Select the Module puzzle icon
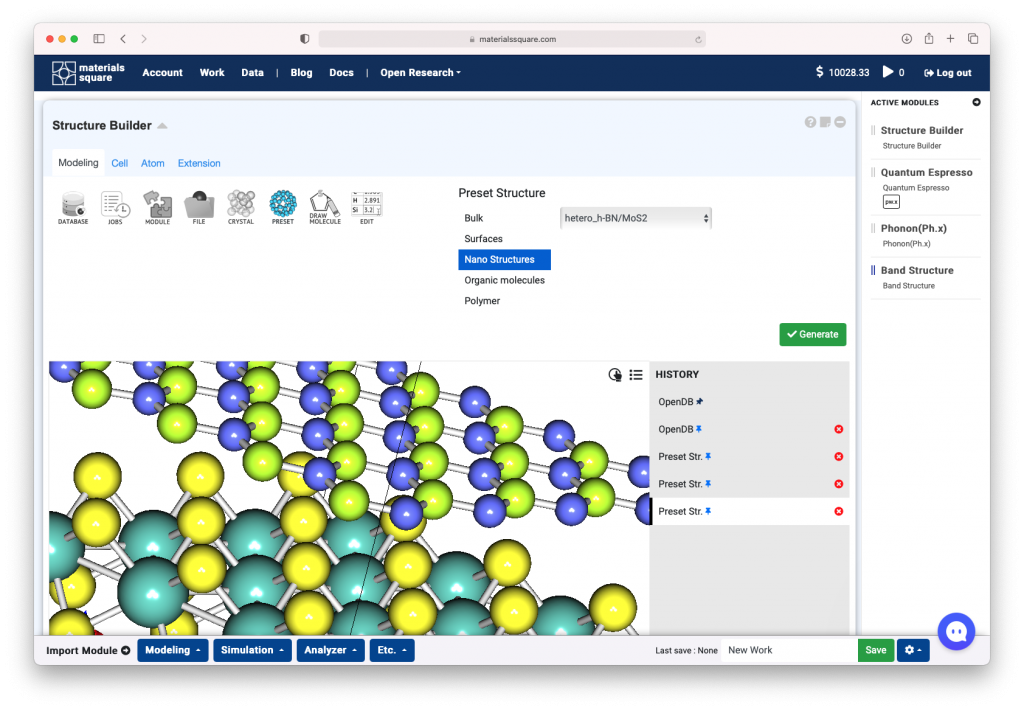This screenshot has width=1024, height=710. [x=157, y=207]
